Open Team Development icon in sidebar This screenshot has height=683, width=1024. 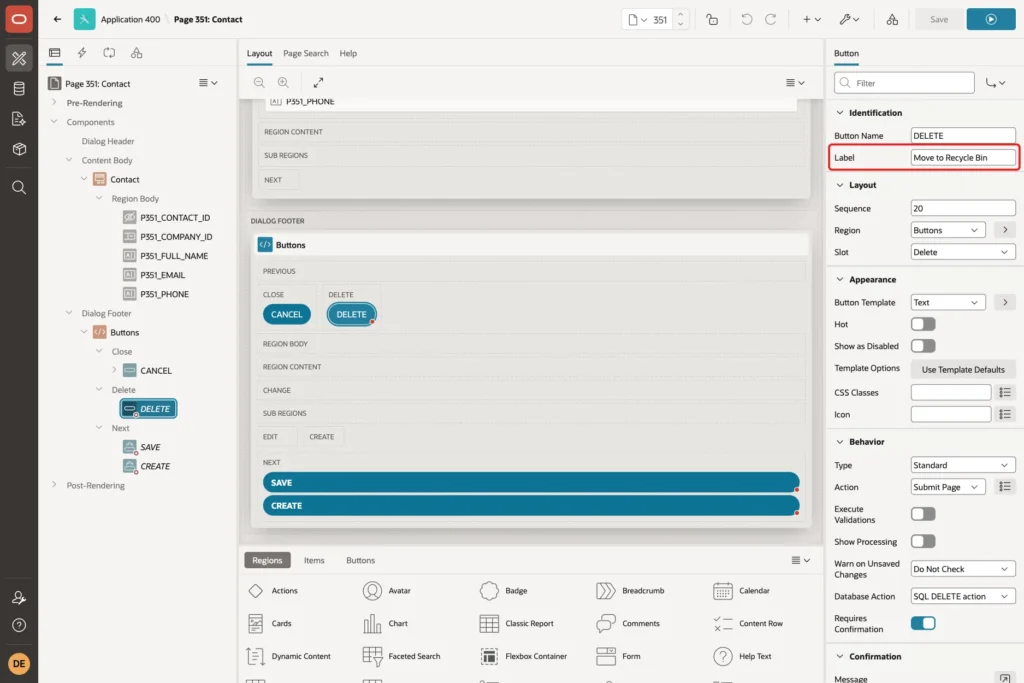pos(19,119)
